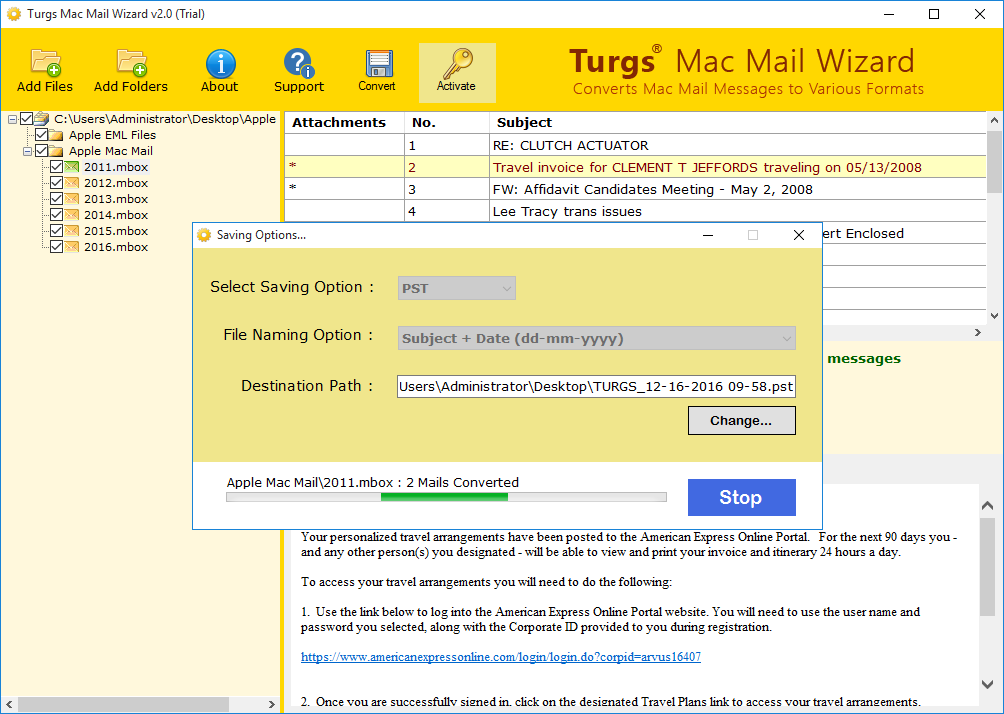Select the Travel invoice for CLEMENT email

click(x=635, y=167)
